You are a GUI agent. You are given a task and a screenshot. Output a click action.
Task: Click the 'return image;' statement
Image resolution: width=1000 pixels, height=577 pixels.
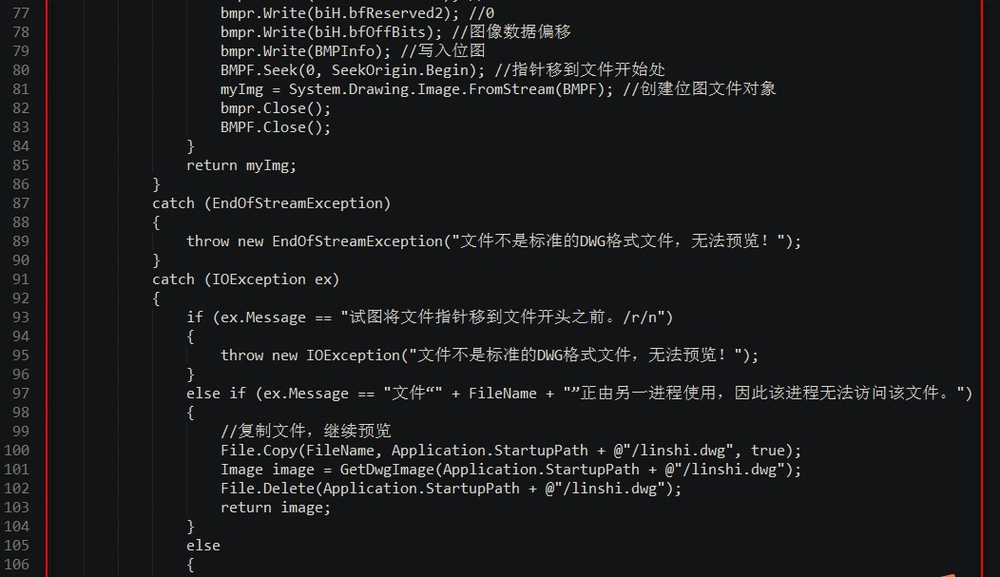click(275, 507)
